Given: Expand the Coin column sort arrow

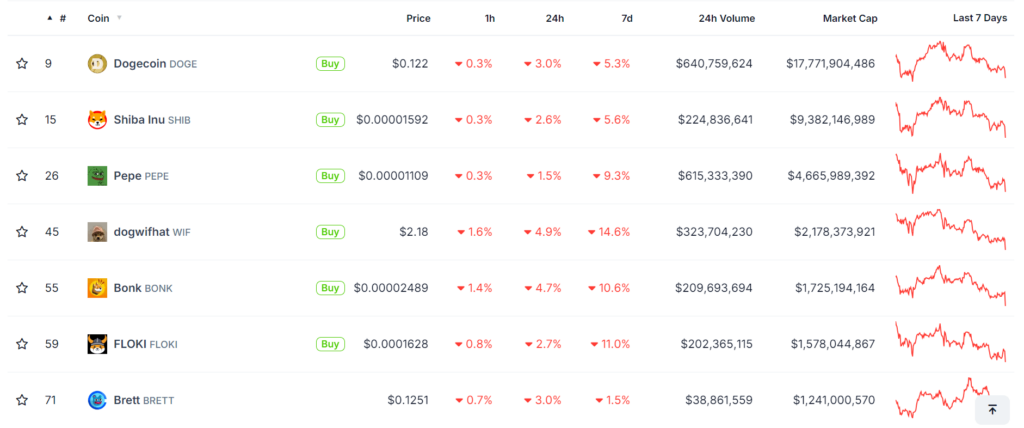Looking at the screenshot, I should (120, 18).
